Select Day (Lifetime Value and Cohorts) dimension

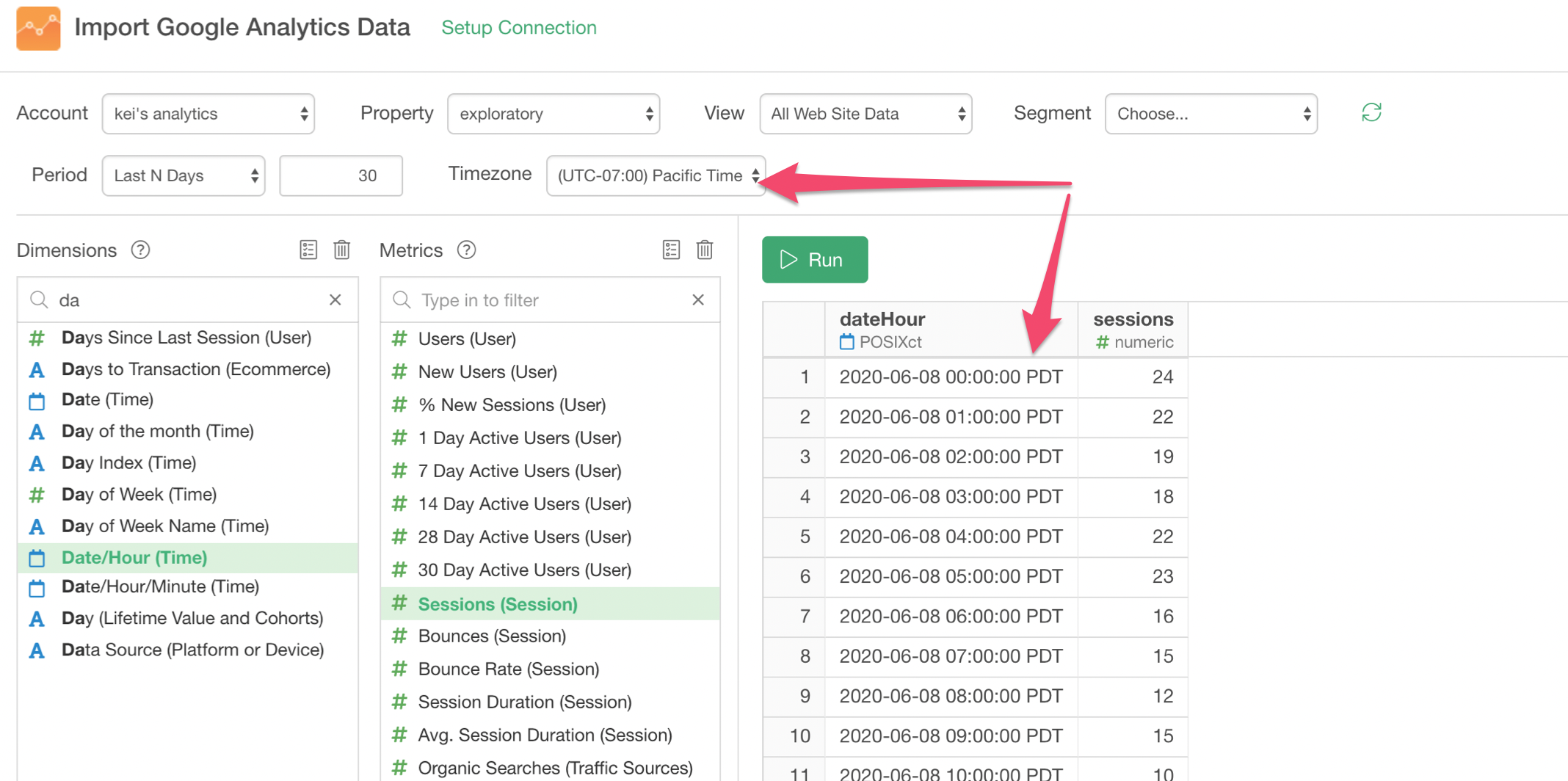pyautogui.click(x=187, y=619)
